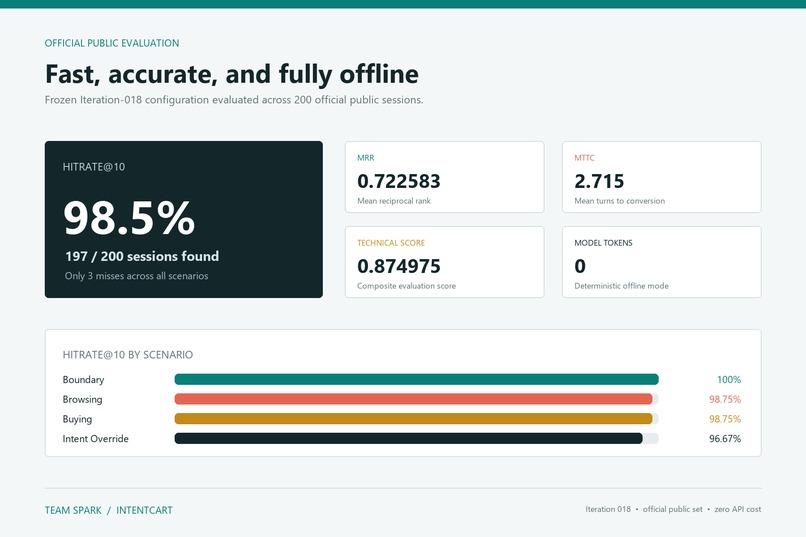Click '197 / 200 sessions found' text
Screen dimensions: 806x537
point(142,256)
